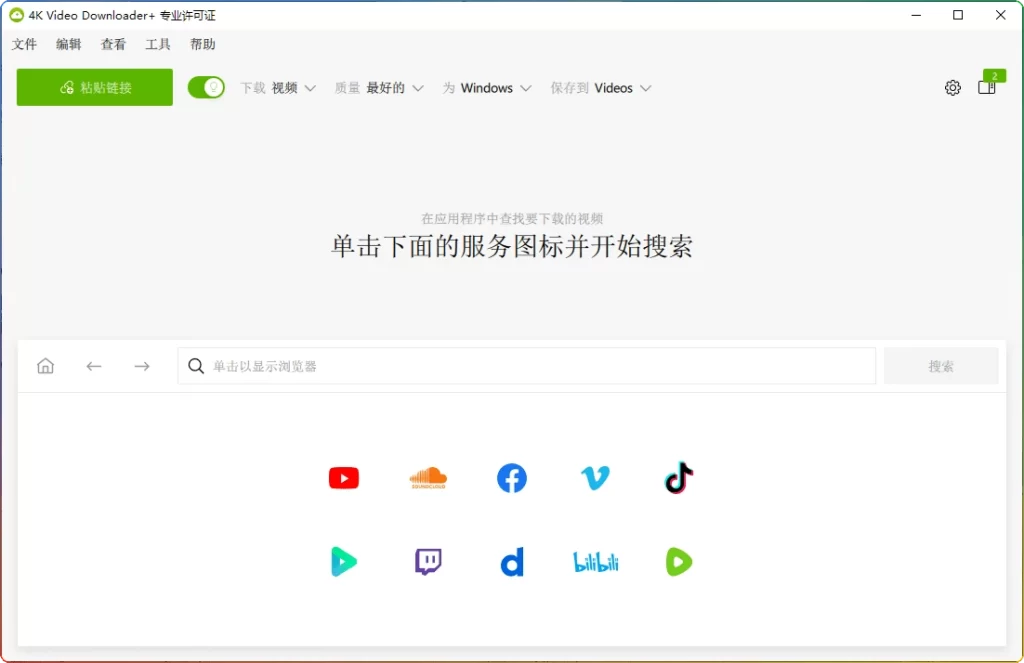1024x663 pixels.
Task: Toggle the smart mode switch
Action: (x=206, y=87)
